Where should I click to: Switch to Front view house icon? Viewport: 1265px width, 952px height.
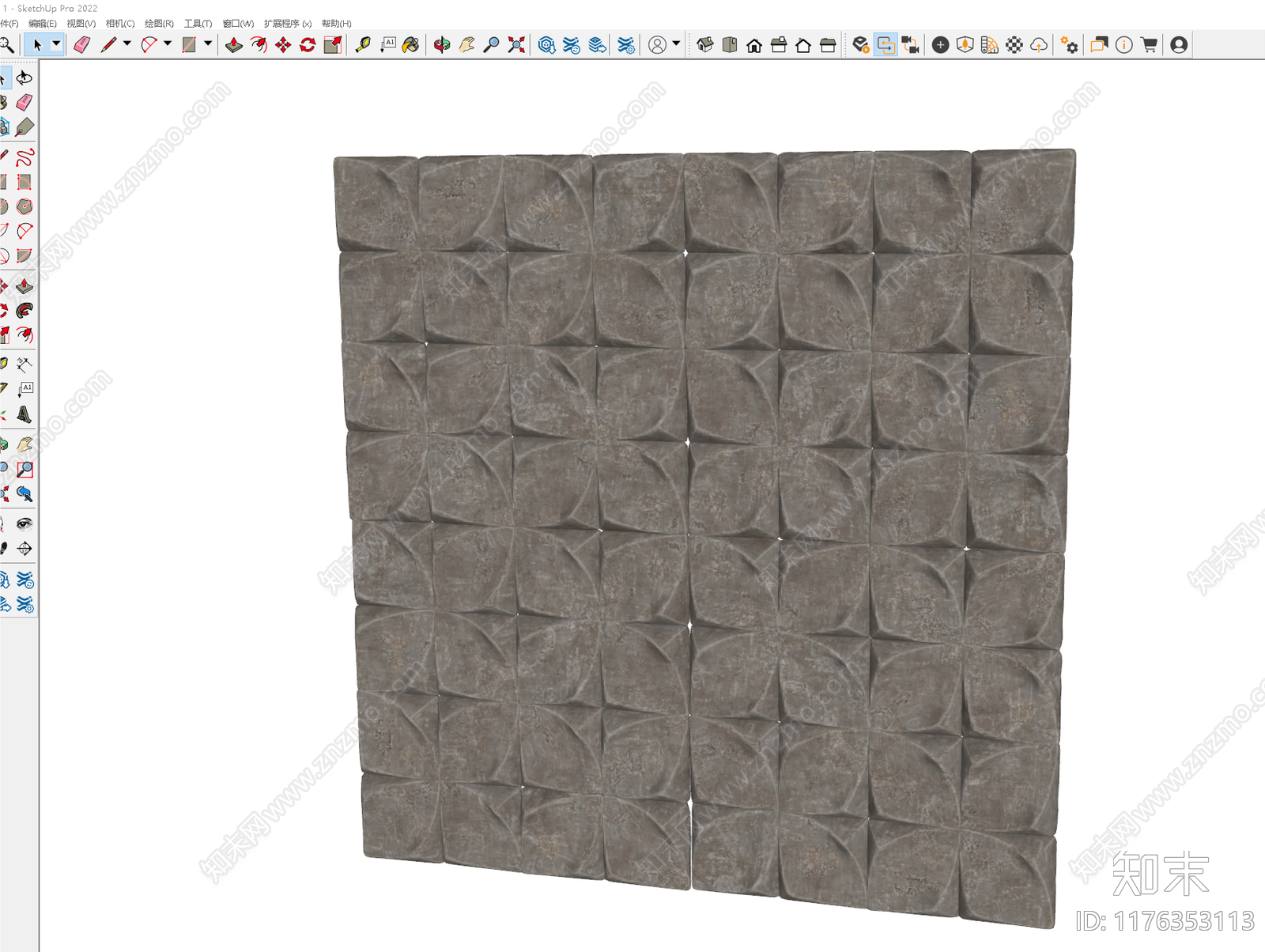pos(754,45)
